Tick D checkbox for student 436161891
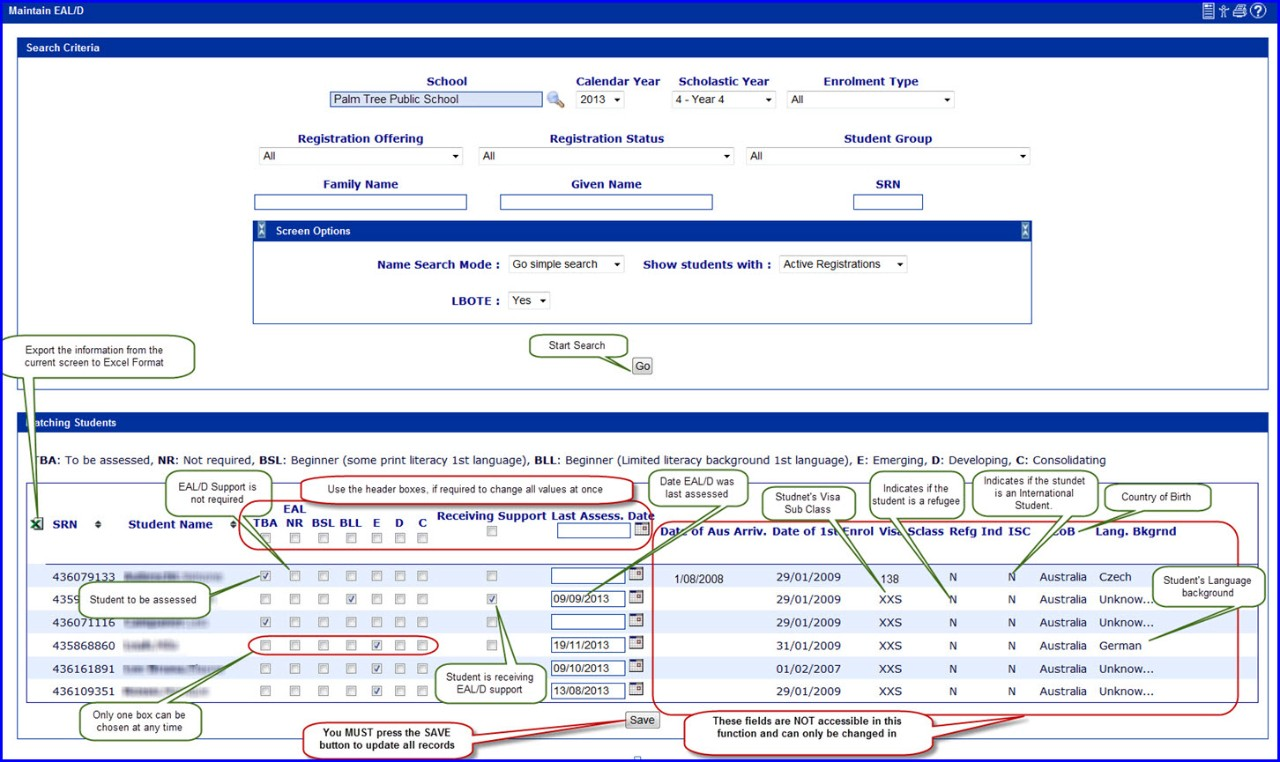Screen dimensions: 1280x762 [x=400, y=668]
